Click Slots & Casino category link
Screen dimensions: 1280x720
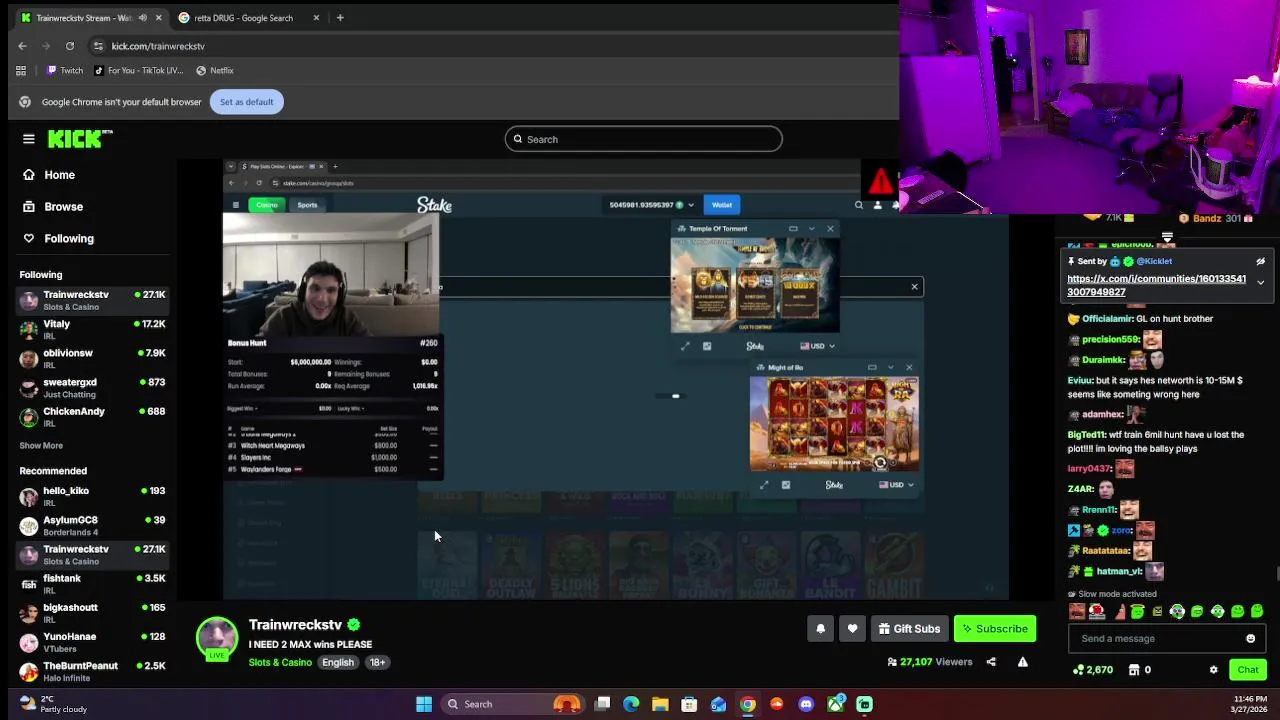280,662
